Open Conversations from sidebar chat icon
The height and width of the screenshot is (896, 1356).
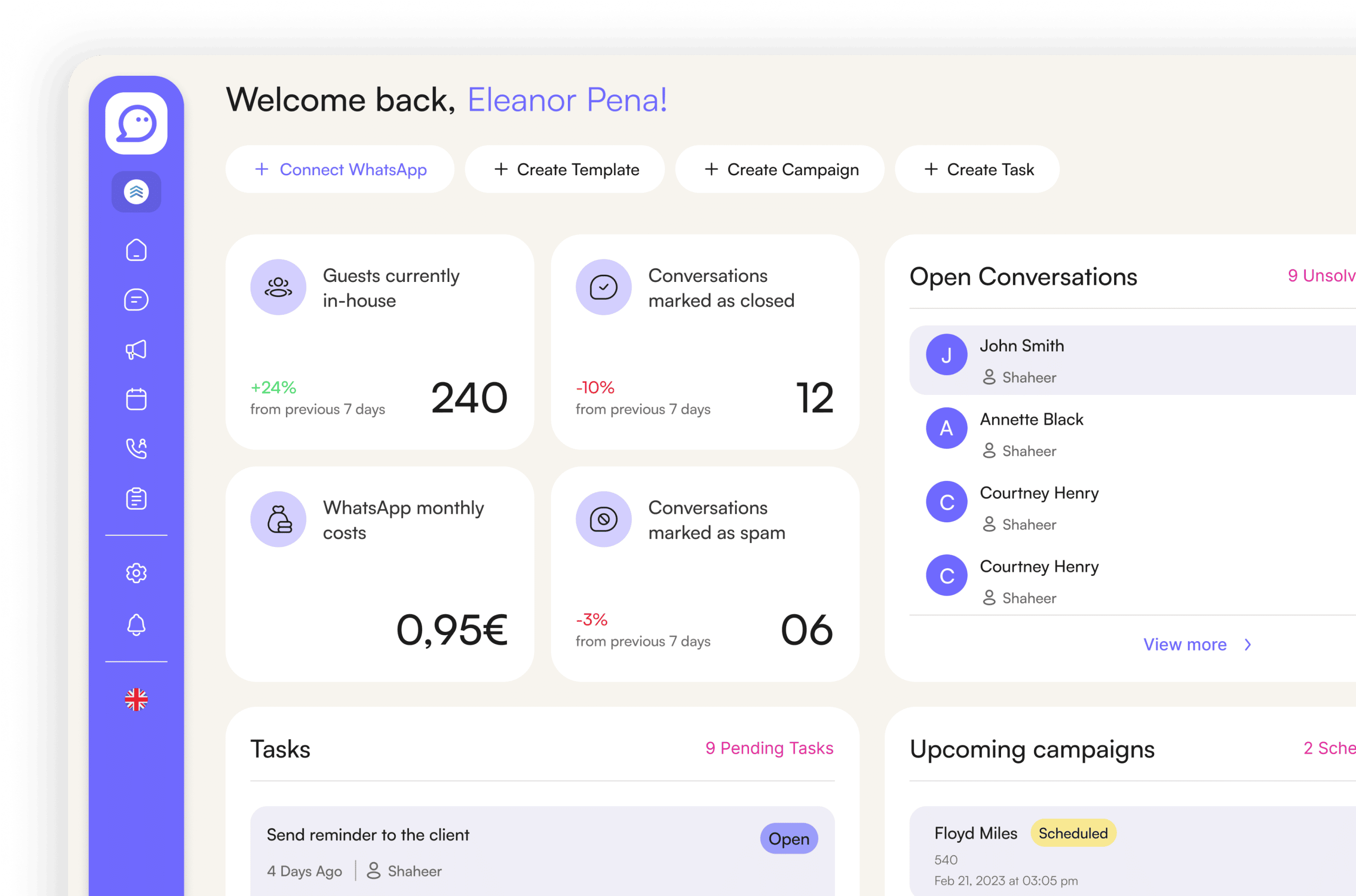click(x=136, y=300)
